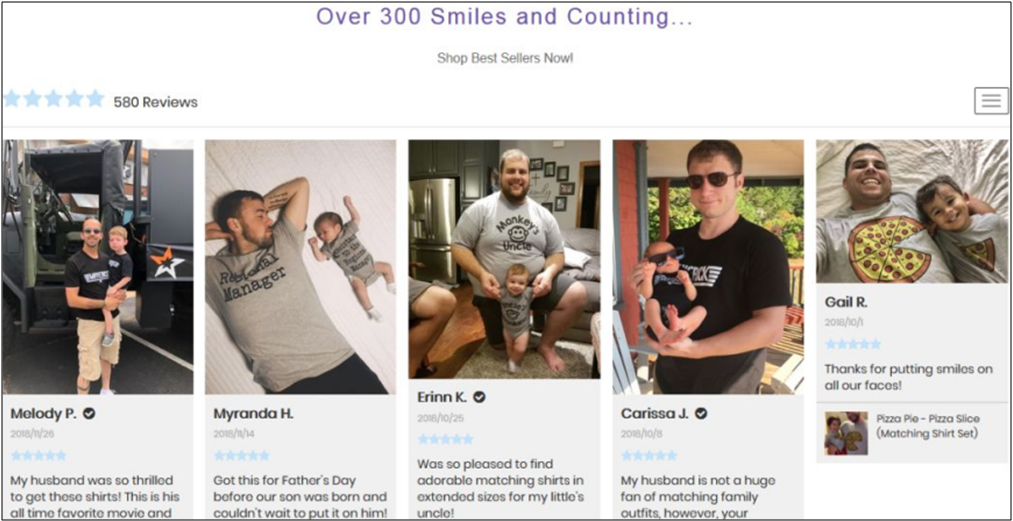Click Myranda H.'s star rating

(241, 455)
